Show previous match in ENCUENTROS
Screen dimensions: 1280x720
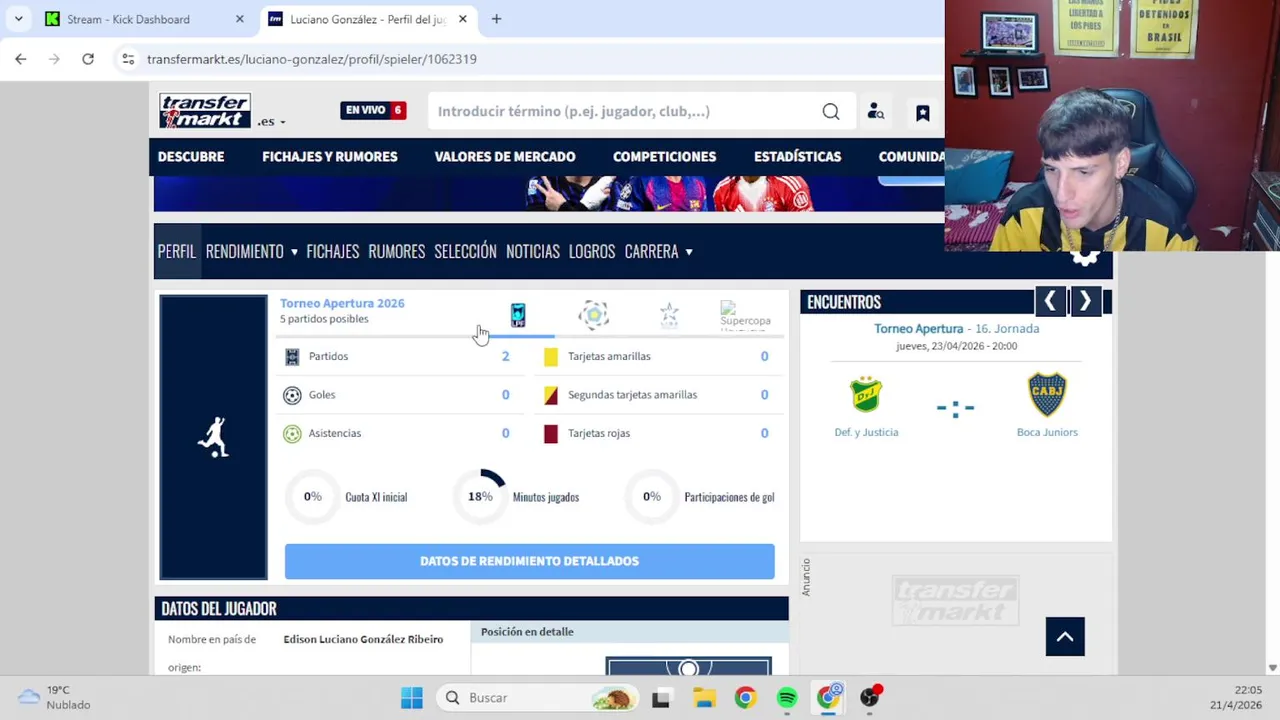[x=1050, y=301]
